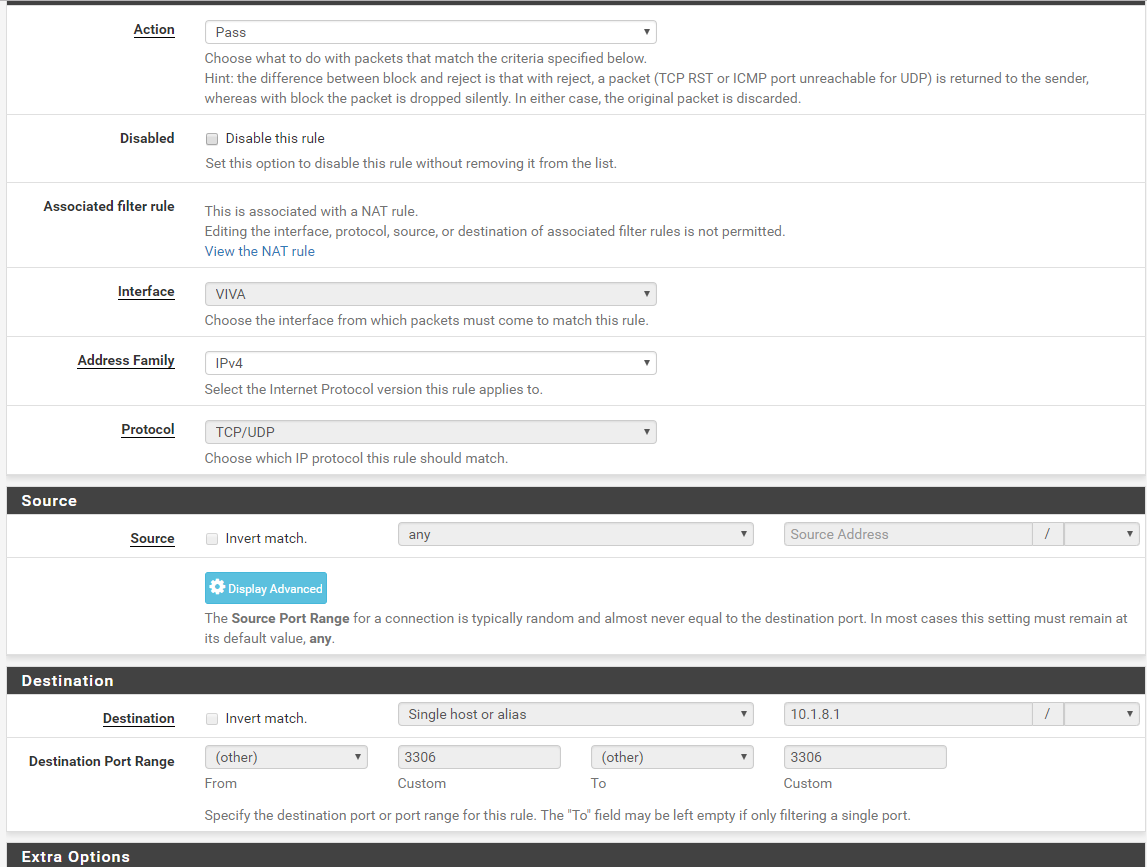Open the Source type dropdown showing any
The height and width of the screenshot is (867, 1147).
pos(575,535)
